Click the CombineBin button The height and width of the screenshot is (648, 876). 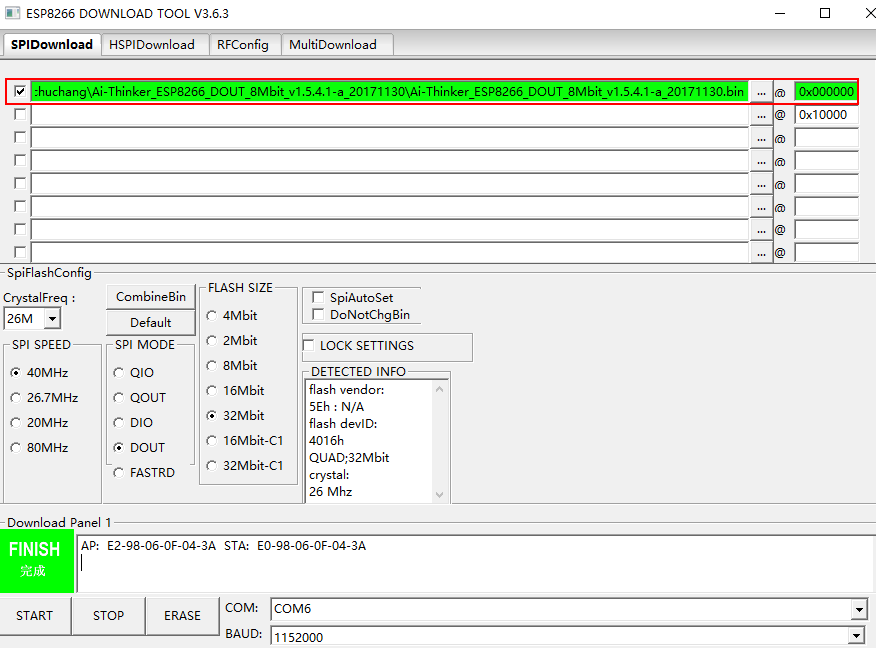coord(151,297)
